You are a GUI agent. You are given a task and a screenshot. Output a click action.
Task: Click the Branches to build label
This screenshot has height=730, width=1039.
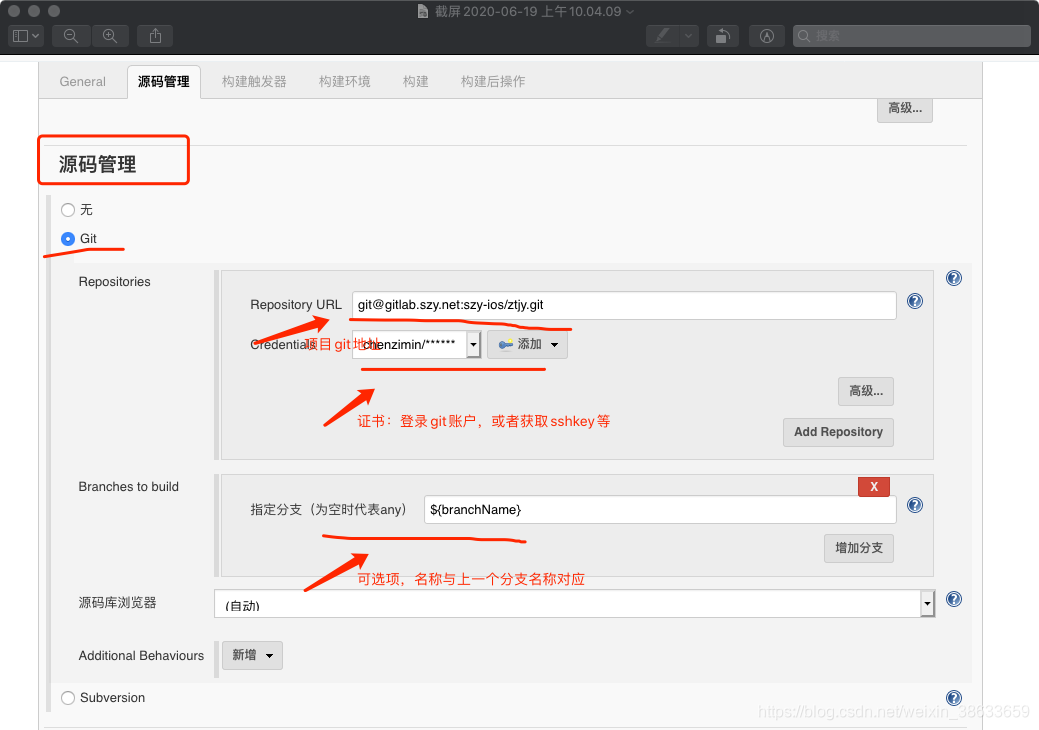coord(129,487)
